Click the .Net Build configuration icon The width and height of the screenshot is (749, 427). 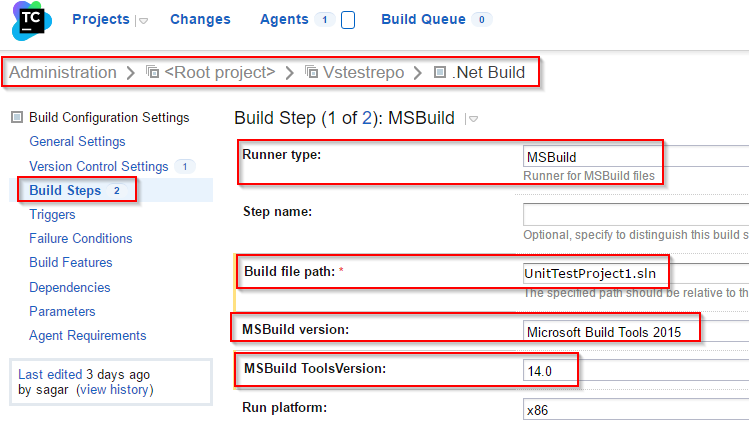(439, 72)
